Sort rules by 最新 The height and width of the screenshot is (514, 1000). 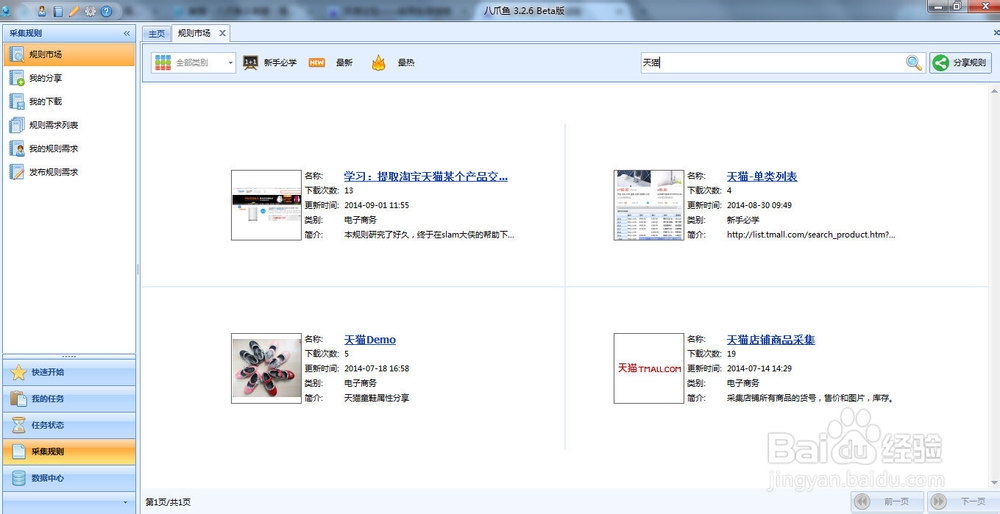coord(344,62)
